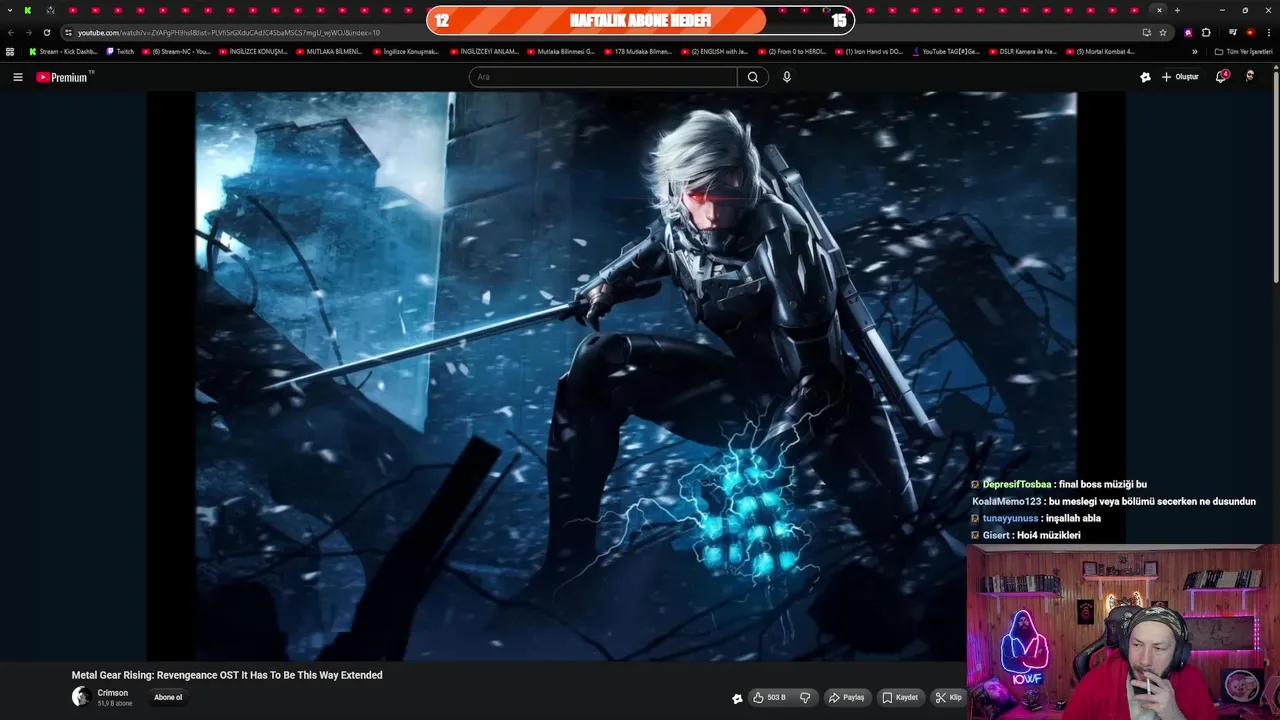Screen dimensions: 1280x720
Task: Open '(2) ENGLISH with Ja...' bookmark
Action: click(714, 51)
